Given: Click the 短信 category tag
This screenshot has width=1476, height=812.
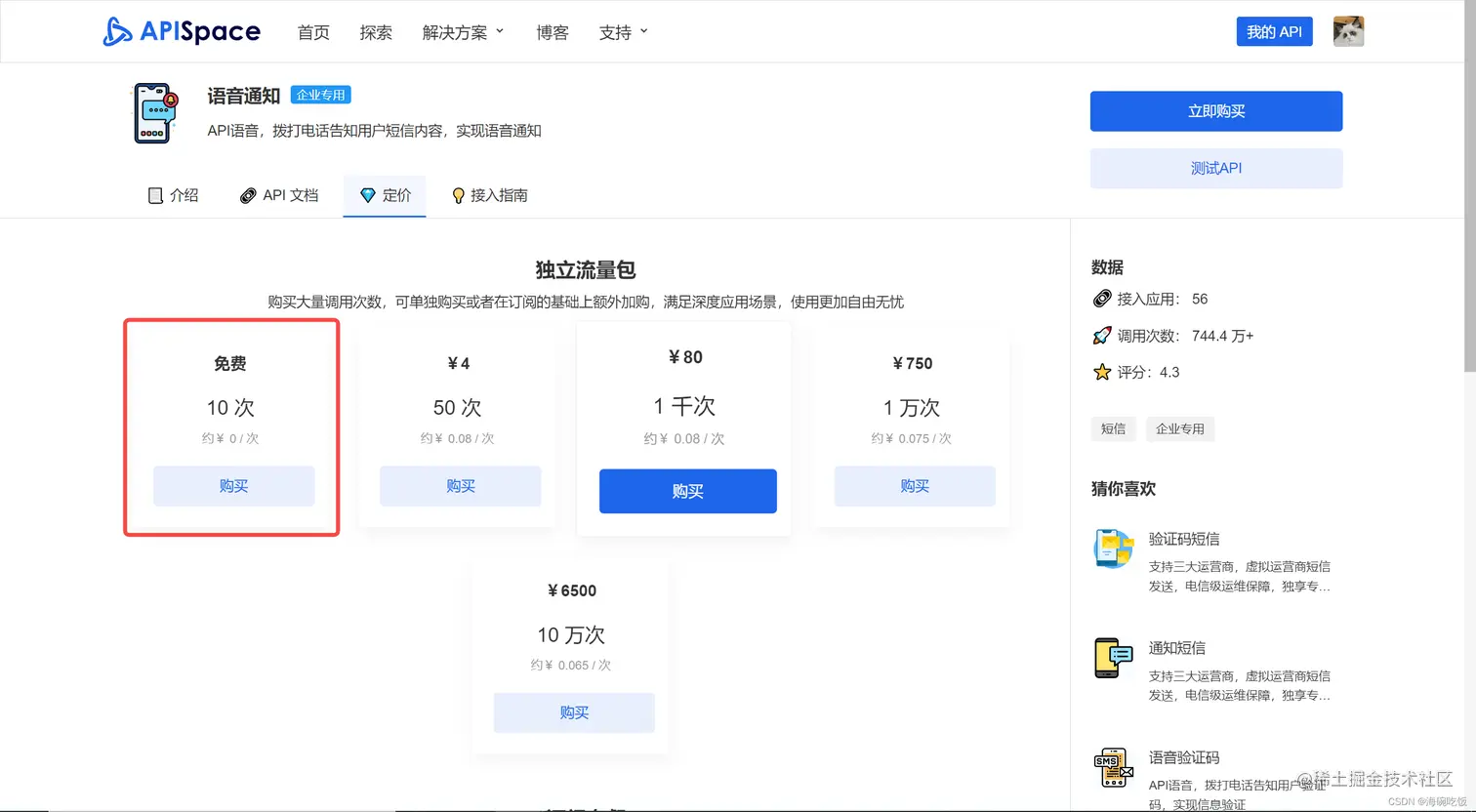Looking at the screenshot, I should coord(1113,428).
